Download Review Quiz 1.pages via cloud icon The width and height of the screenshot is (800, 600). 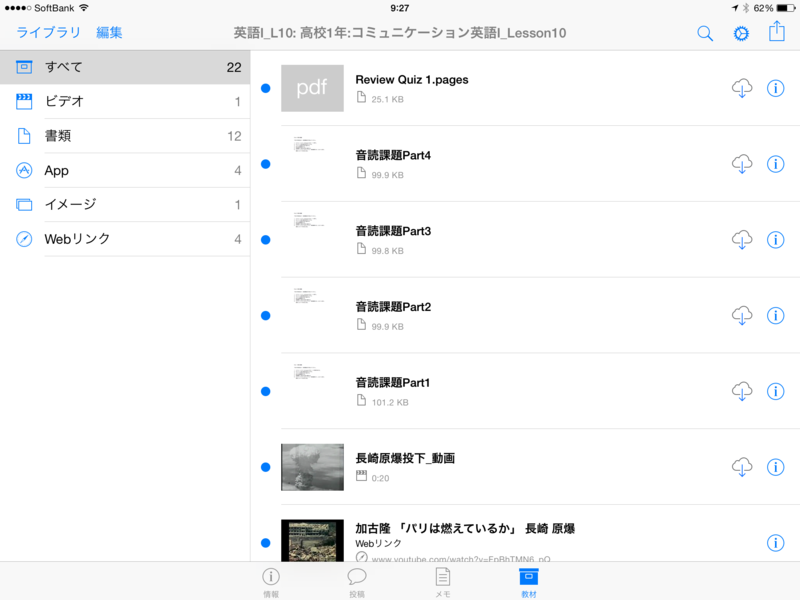pyautogui.click(x=742, y=88)
